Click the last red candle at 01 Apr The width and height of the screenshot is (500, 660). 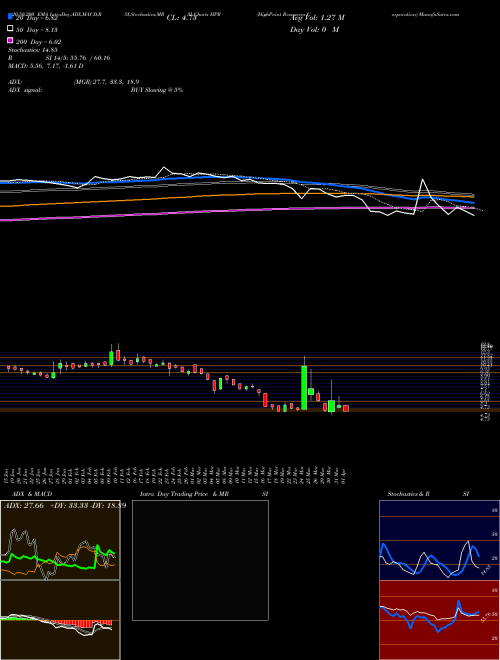click(346, 408)
